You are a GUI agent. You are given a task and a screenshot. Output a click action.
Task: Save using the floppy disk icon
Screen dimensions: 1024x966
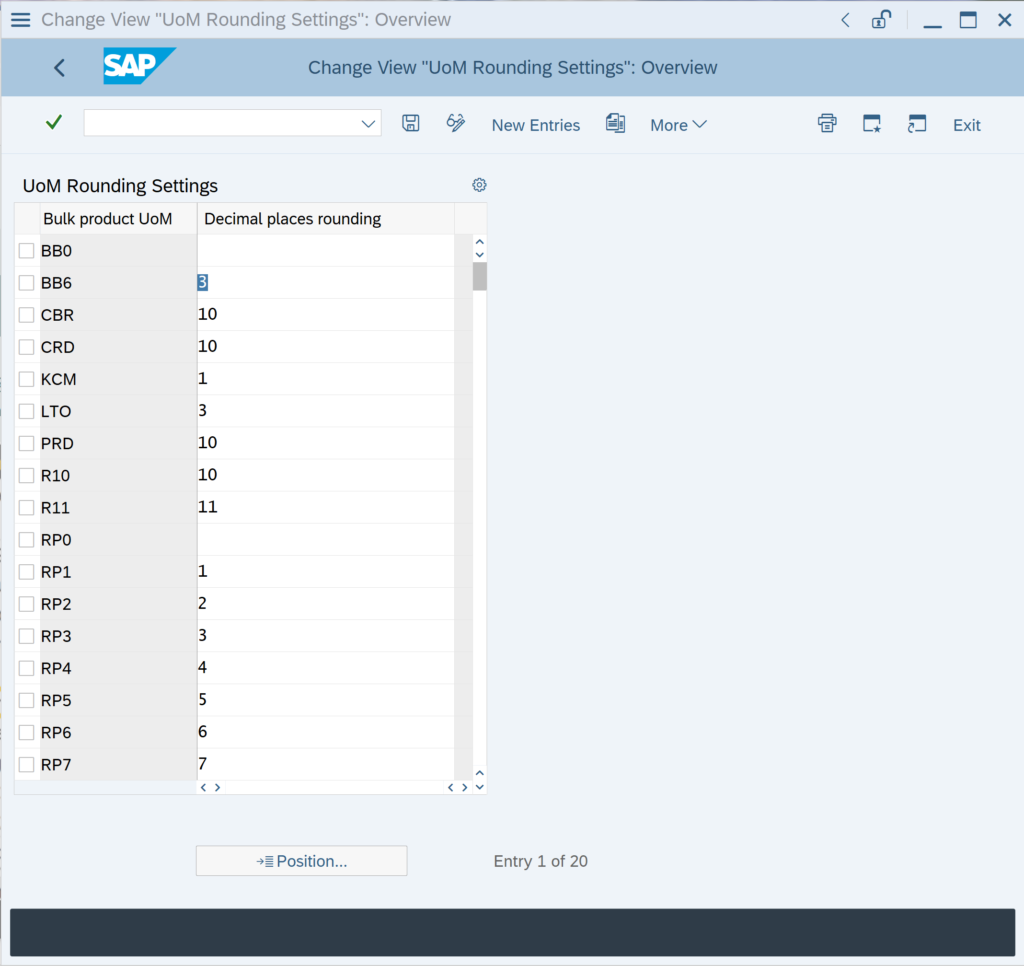[411, 123]
